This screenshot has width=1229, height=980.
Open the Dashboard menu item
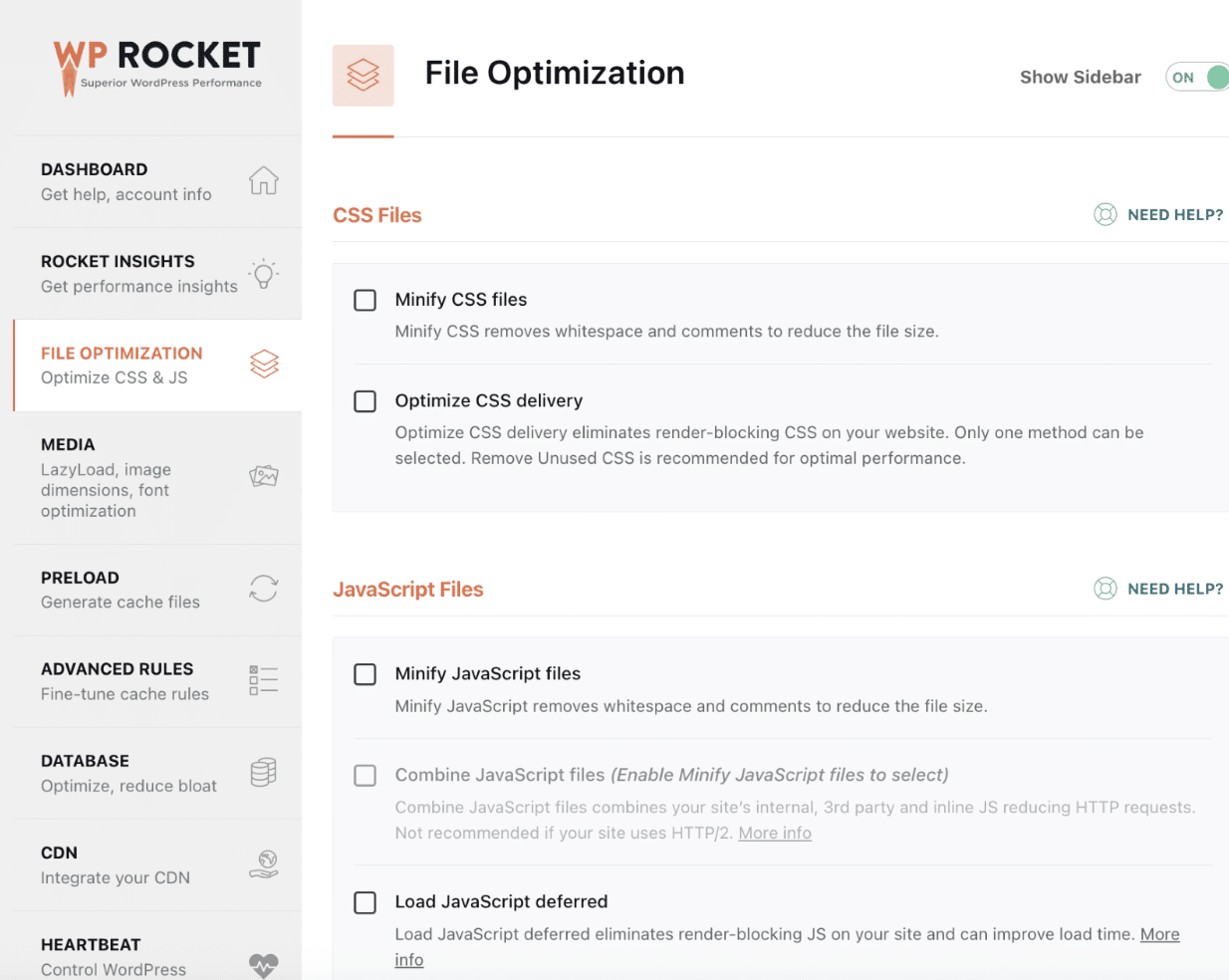[157, 181]
